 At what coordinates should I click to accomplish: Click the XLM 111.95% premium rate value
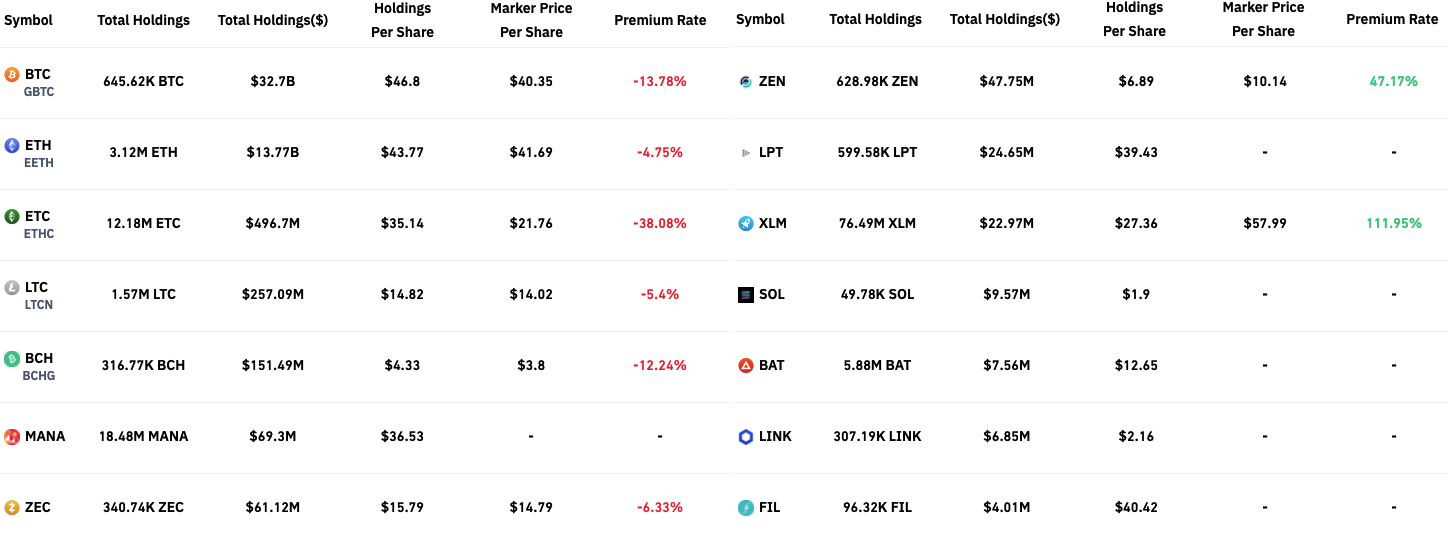pos(1393,223)
